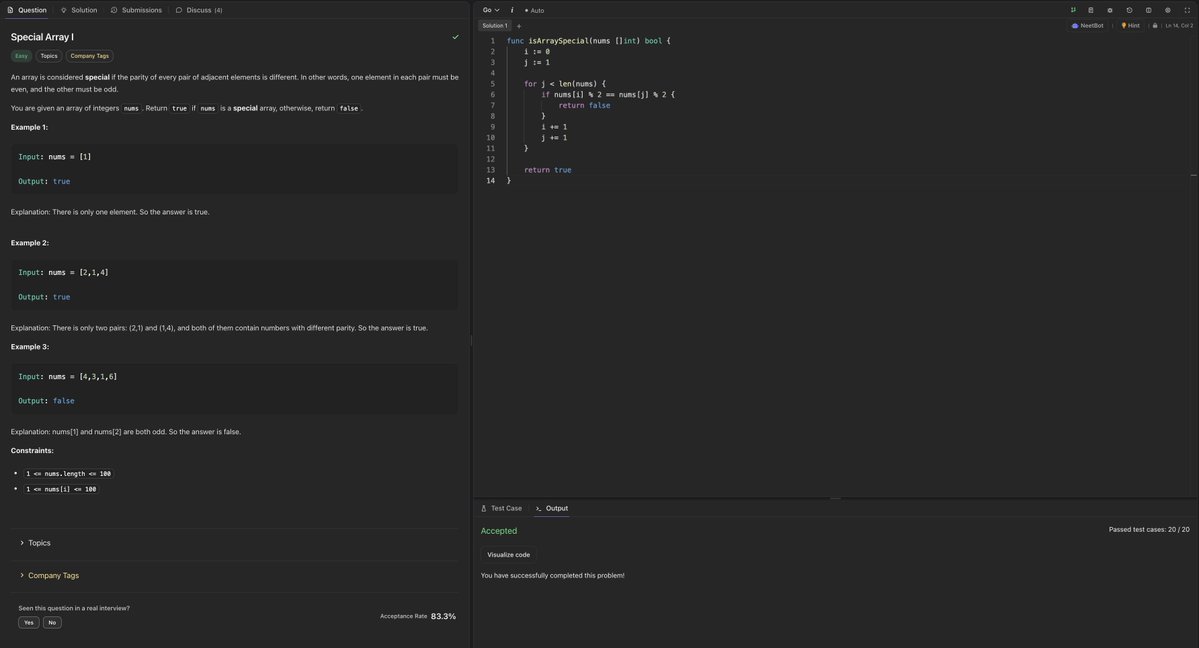Click the Accepted result text
This screenshot has width=1199, height=648.
point(499,531)
